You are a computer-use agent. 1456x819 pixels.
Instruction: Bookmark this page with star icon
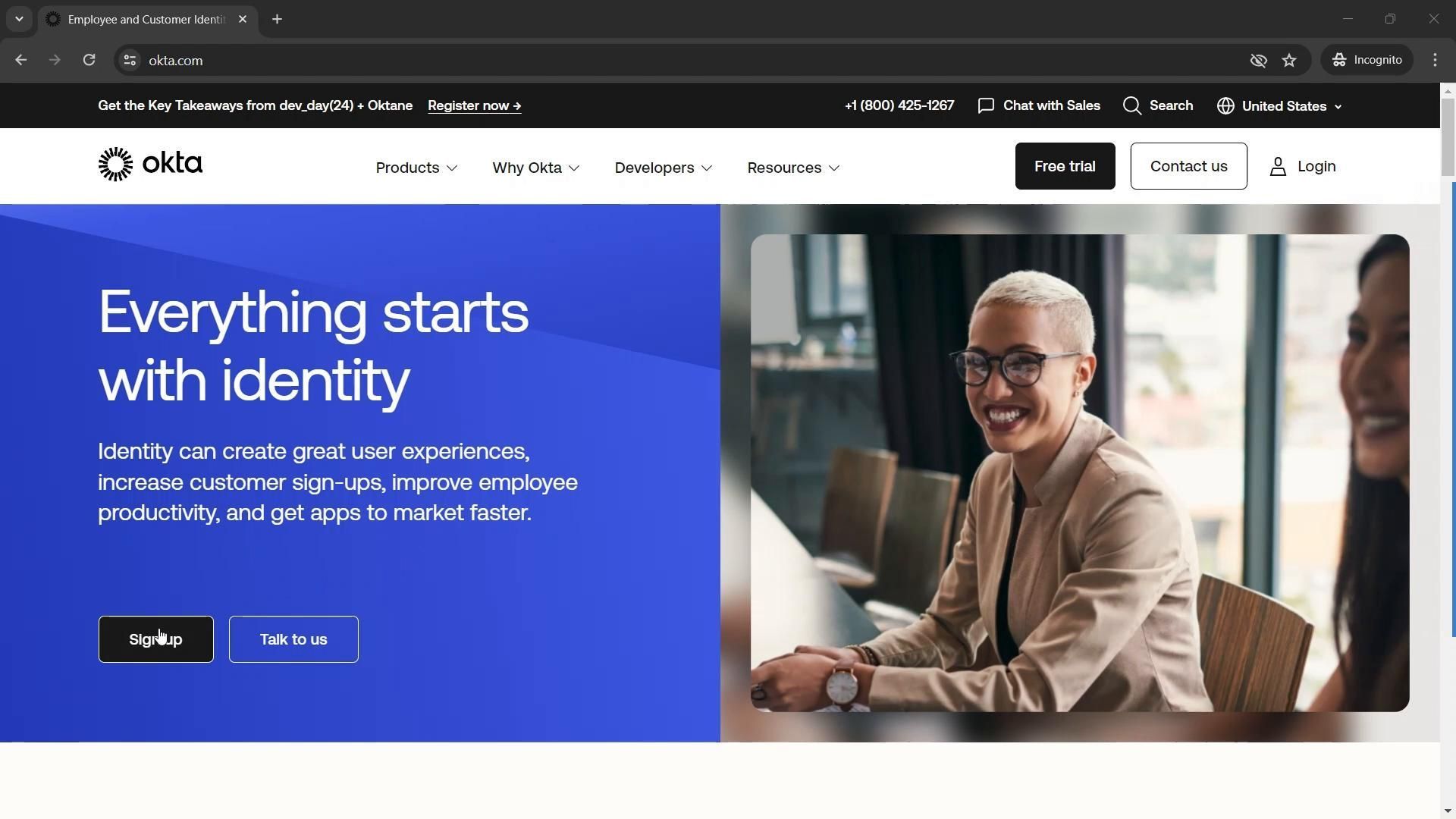1289,61
